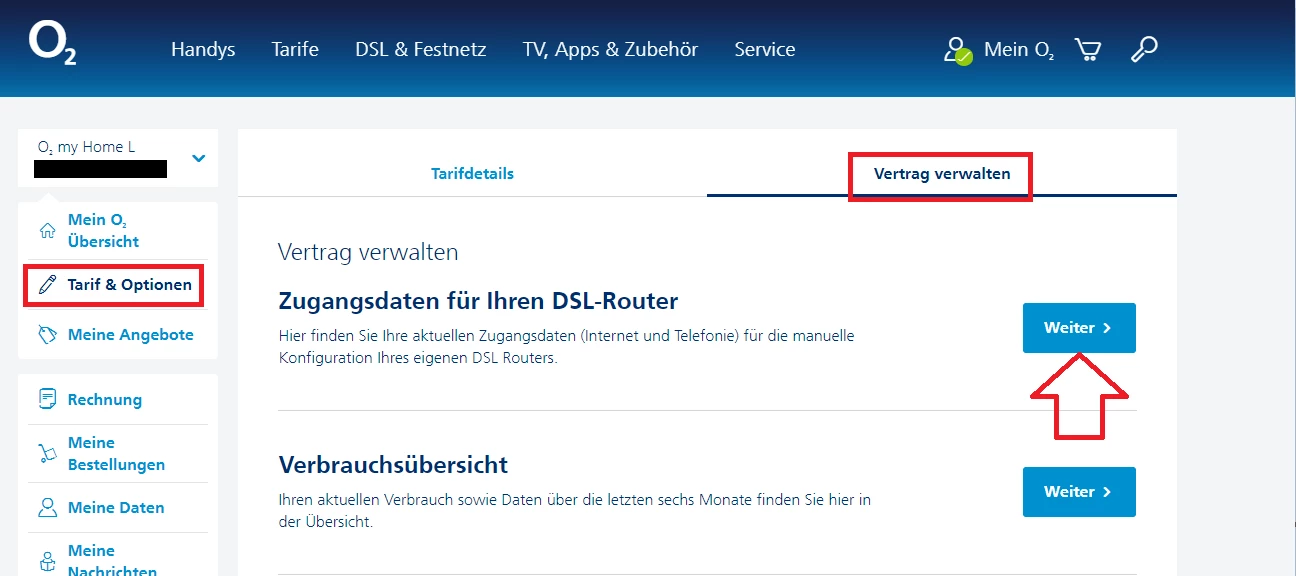The image size is (1296, 576).
Task: Click the Mein O2 user profile icon
Action: [957, 51]
